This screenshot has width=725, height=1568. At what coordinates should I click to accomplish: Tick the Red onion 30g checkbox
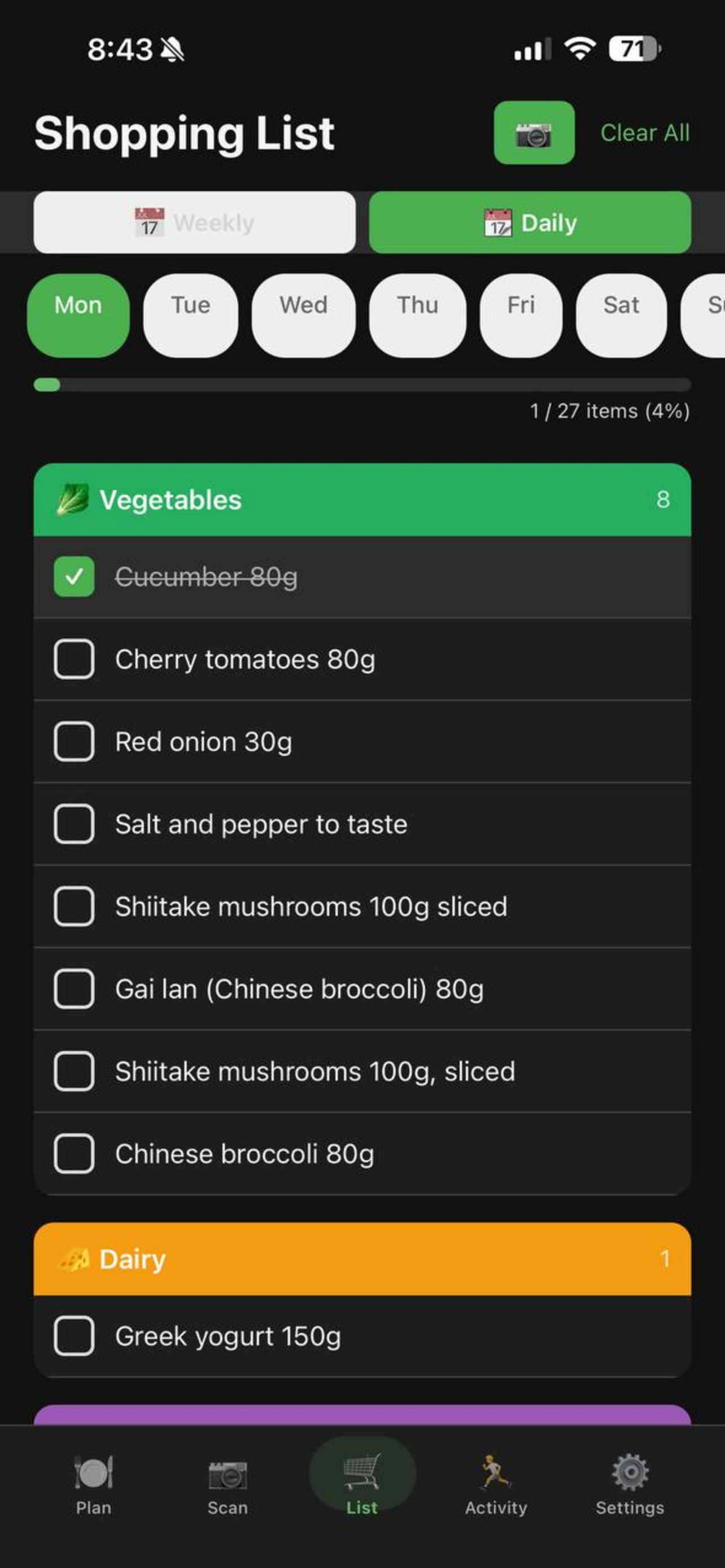73,742
